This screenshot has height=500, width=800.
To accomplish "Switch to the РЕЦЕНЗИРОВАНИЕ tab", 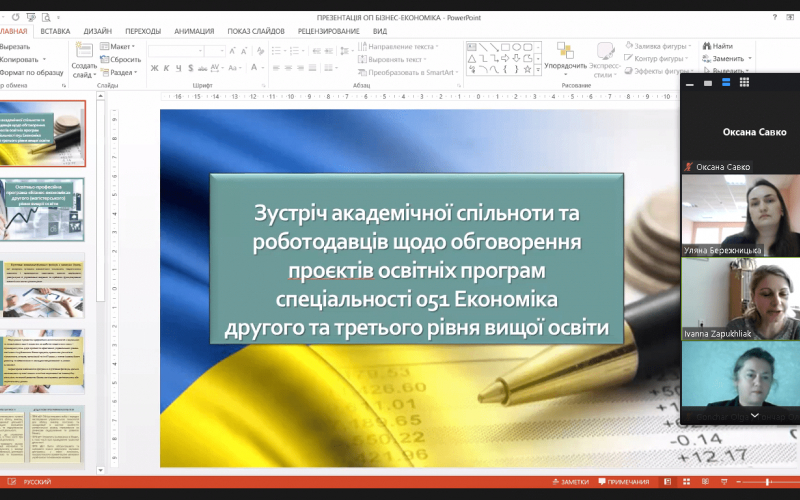I will pyautogui.click(x=329, y=31).
